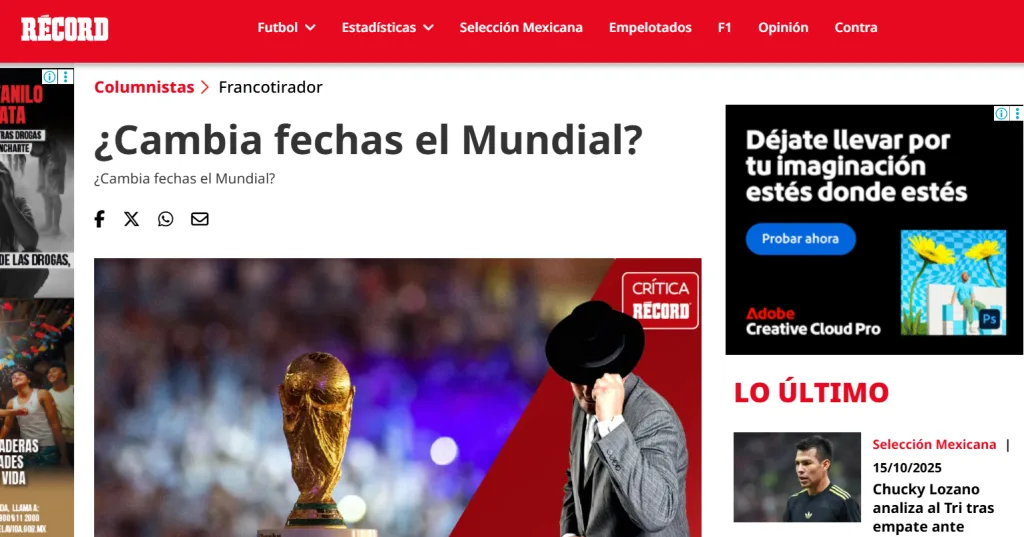Image resolution: width=1024 pixels, height=537 pixels.
Task: Share the article by email icon
Action: coord(200,219)
